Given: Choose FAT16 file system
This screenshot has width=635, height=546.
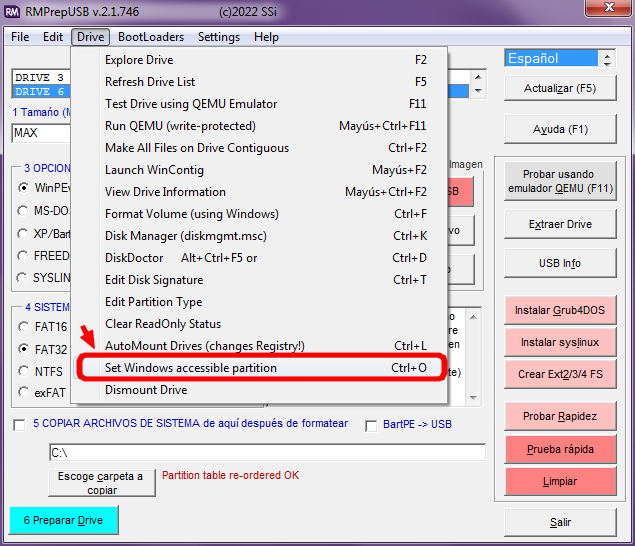Looking at the screenshot, I should [x=24, y=327].
